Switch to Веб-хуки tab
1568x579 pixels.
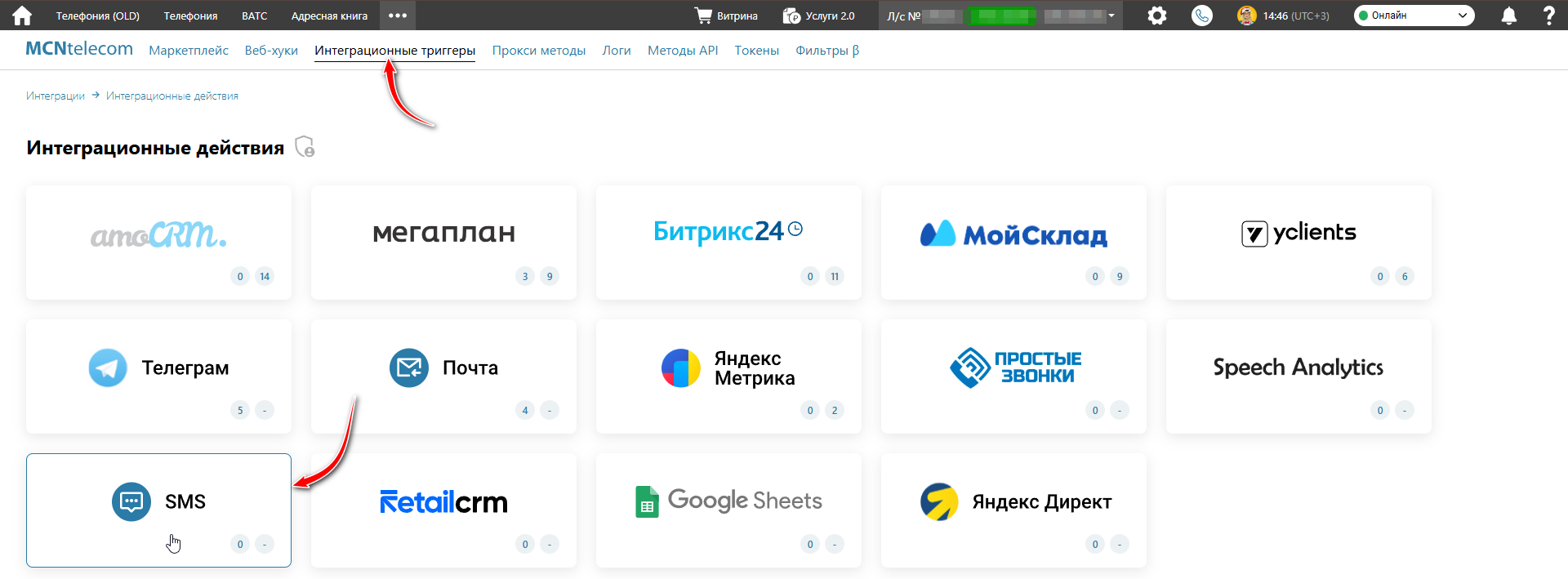(x=271, y=51)
